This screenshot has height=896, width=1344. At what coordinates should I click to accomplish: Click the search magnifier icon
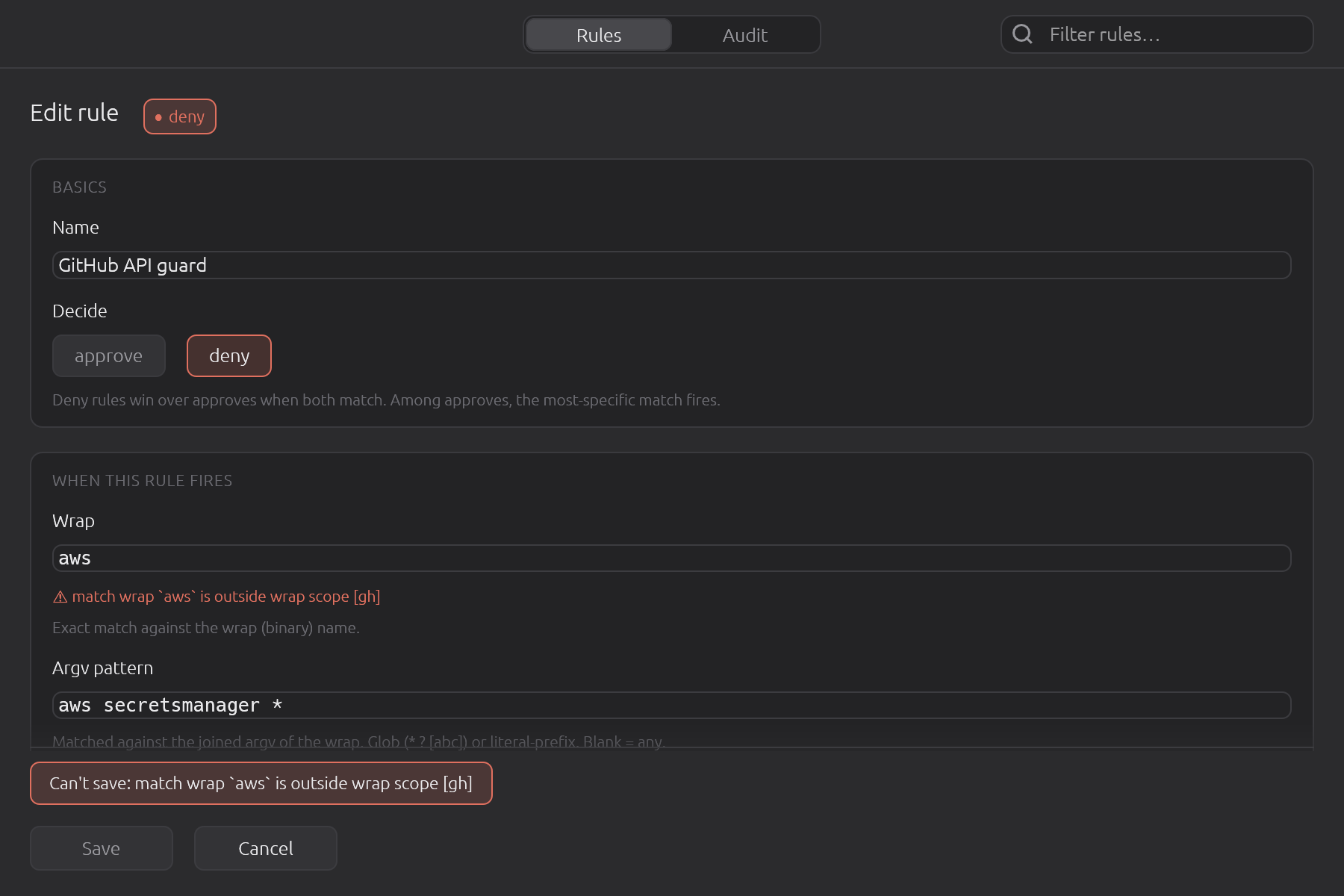point(1022,34)
